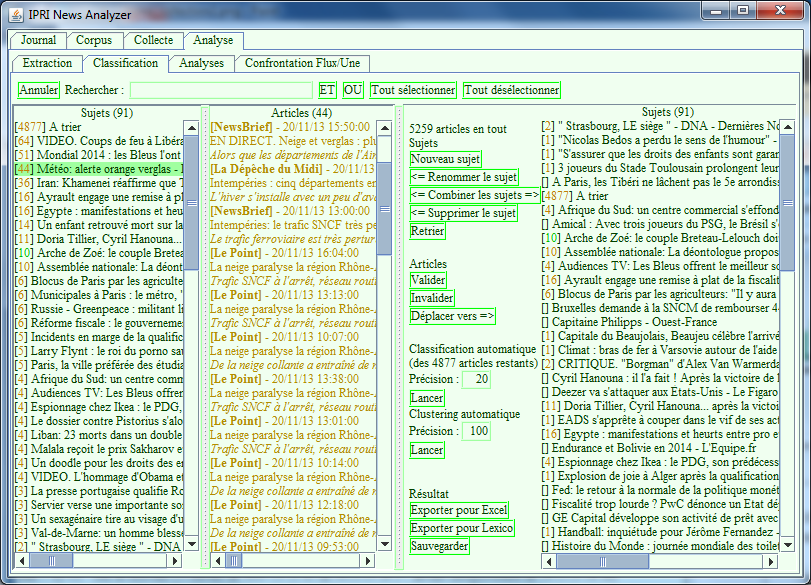Viewport: 811px width, 585px height.
Task: Export results with Exporter pour Excel
Action: click(x=459, y=510)
